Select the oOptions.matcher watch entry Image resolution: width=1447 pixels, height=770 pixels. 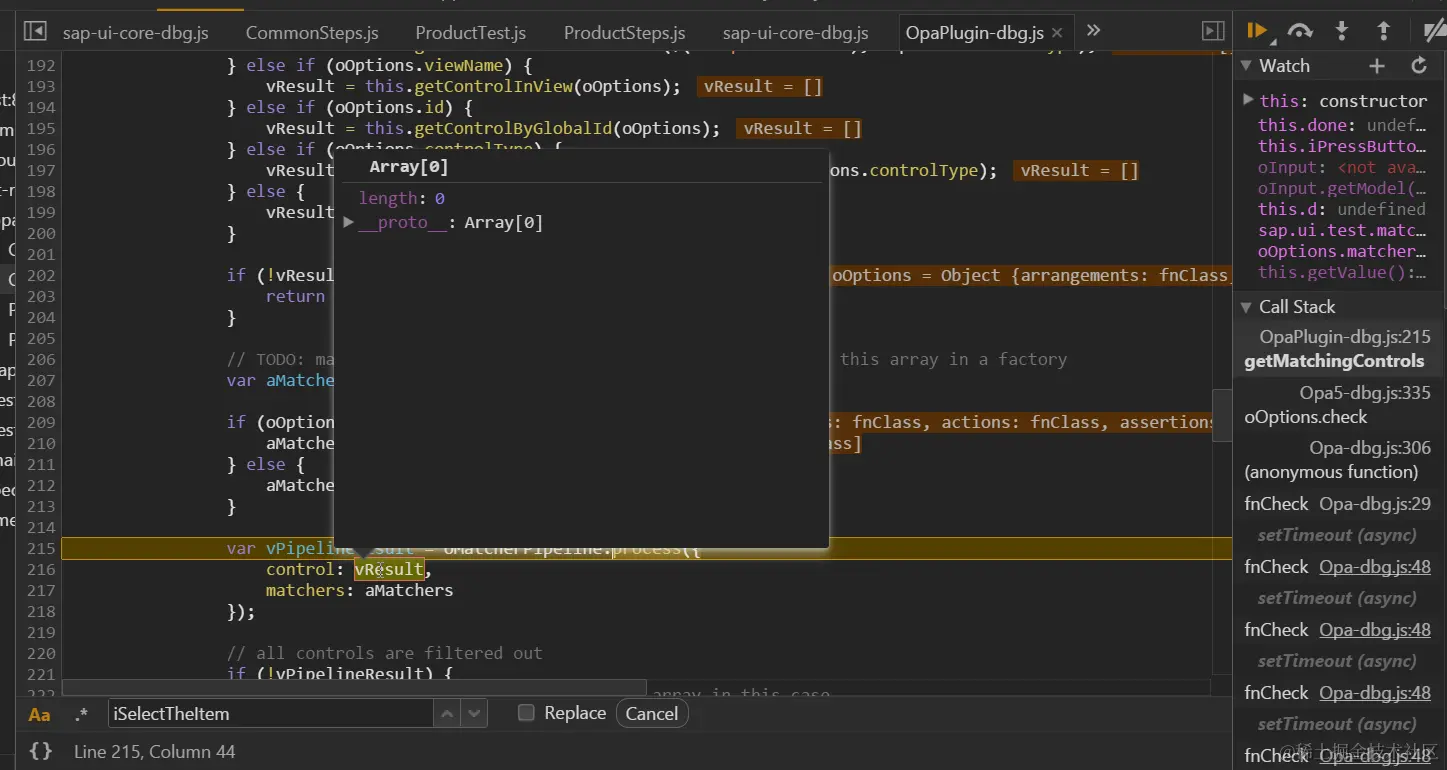pos(1342,251)
